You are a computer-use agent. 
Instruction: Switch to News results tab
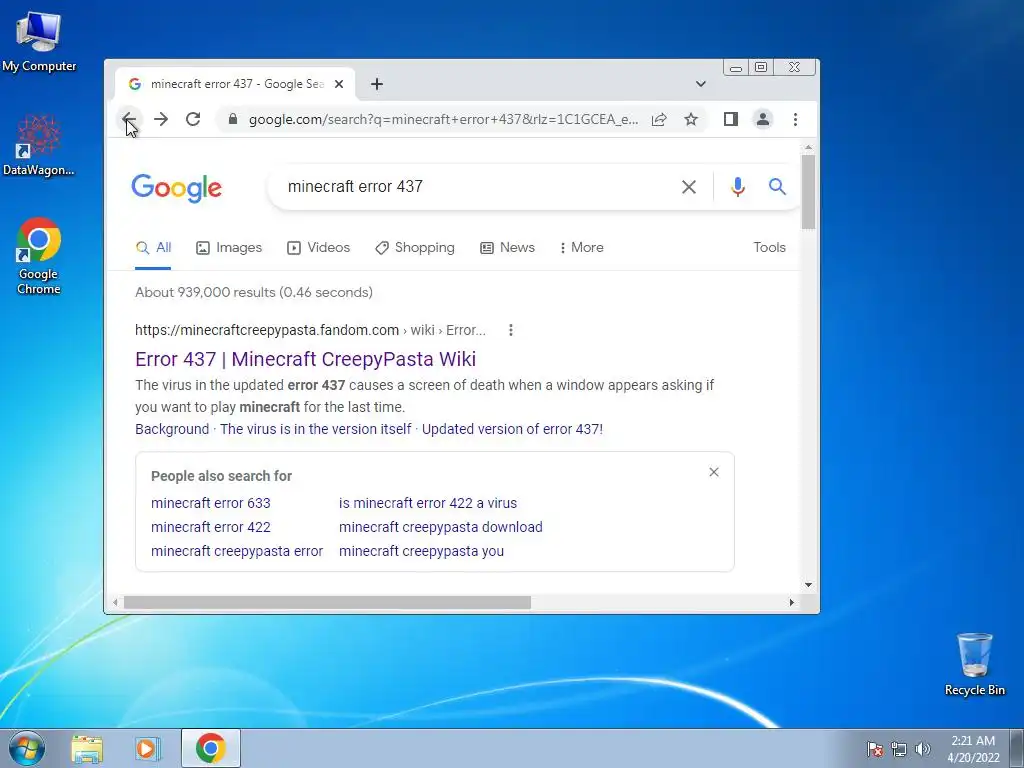[507, 248]
